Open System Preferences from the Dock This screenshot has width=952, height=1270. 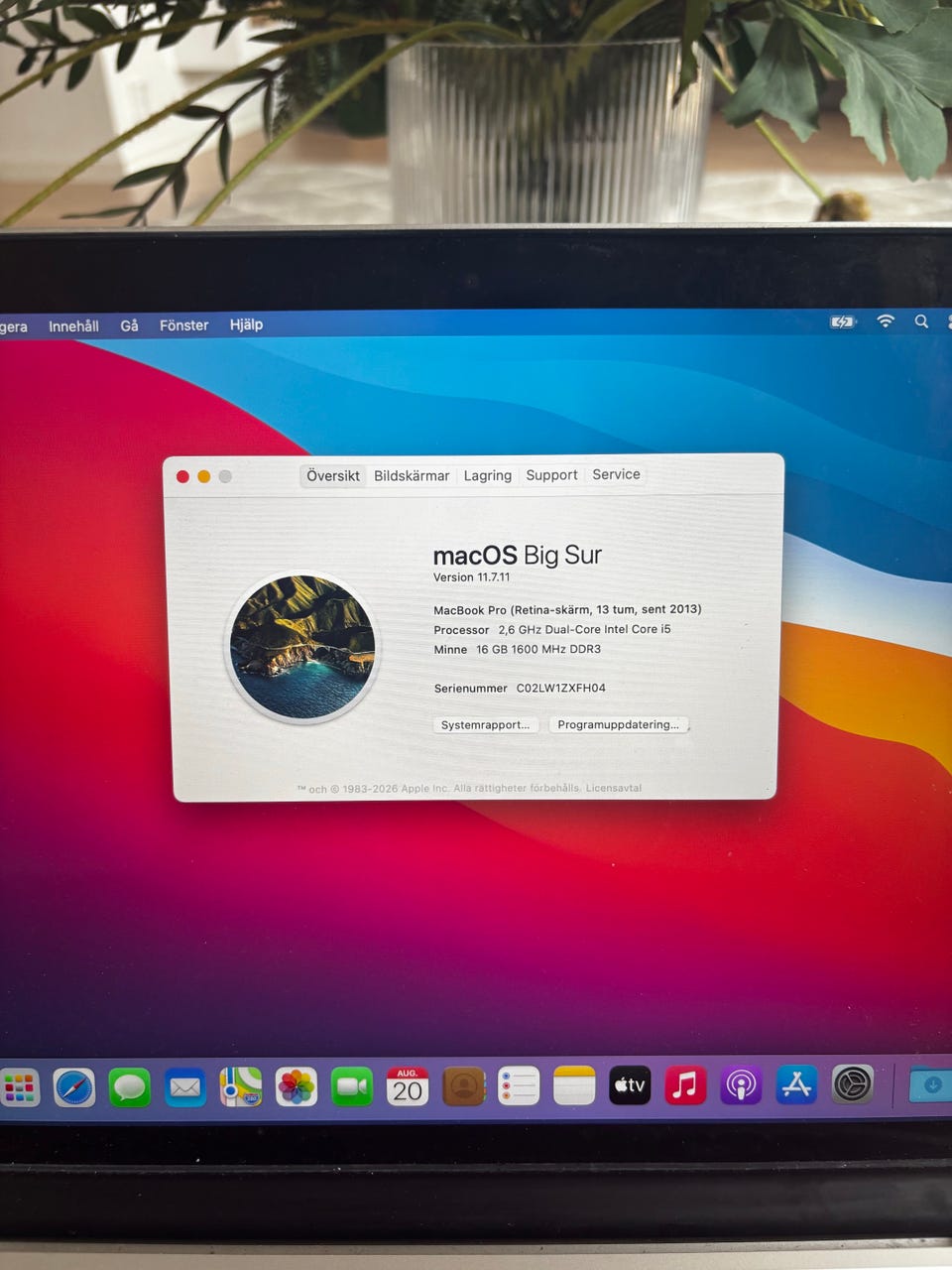[852, 1084]
